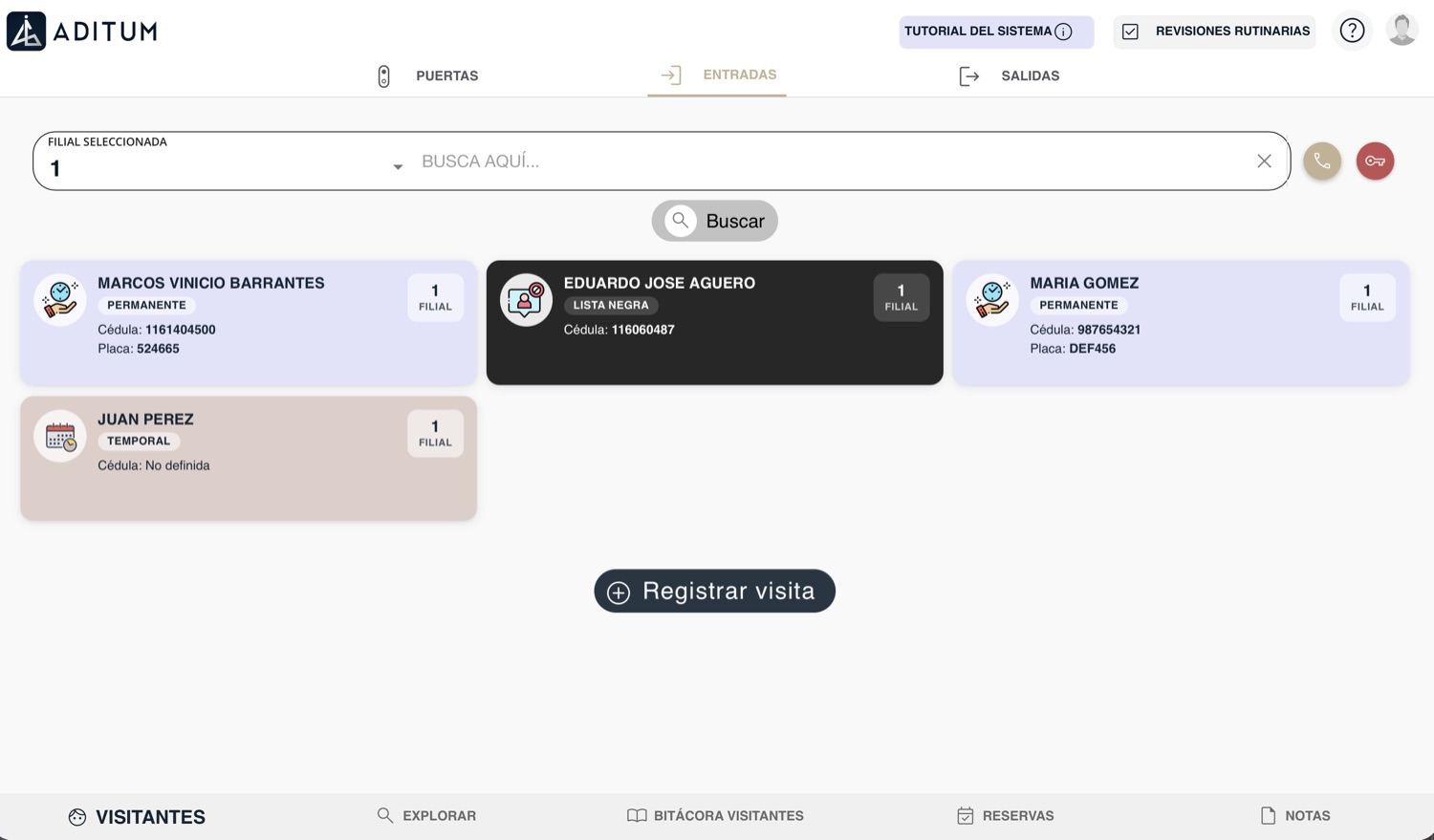The height and width of the screenshot is (840, 1434).
Task: Click cédula number 1161404500
Action: (181, 330)
